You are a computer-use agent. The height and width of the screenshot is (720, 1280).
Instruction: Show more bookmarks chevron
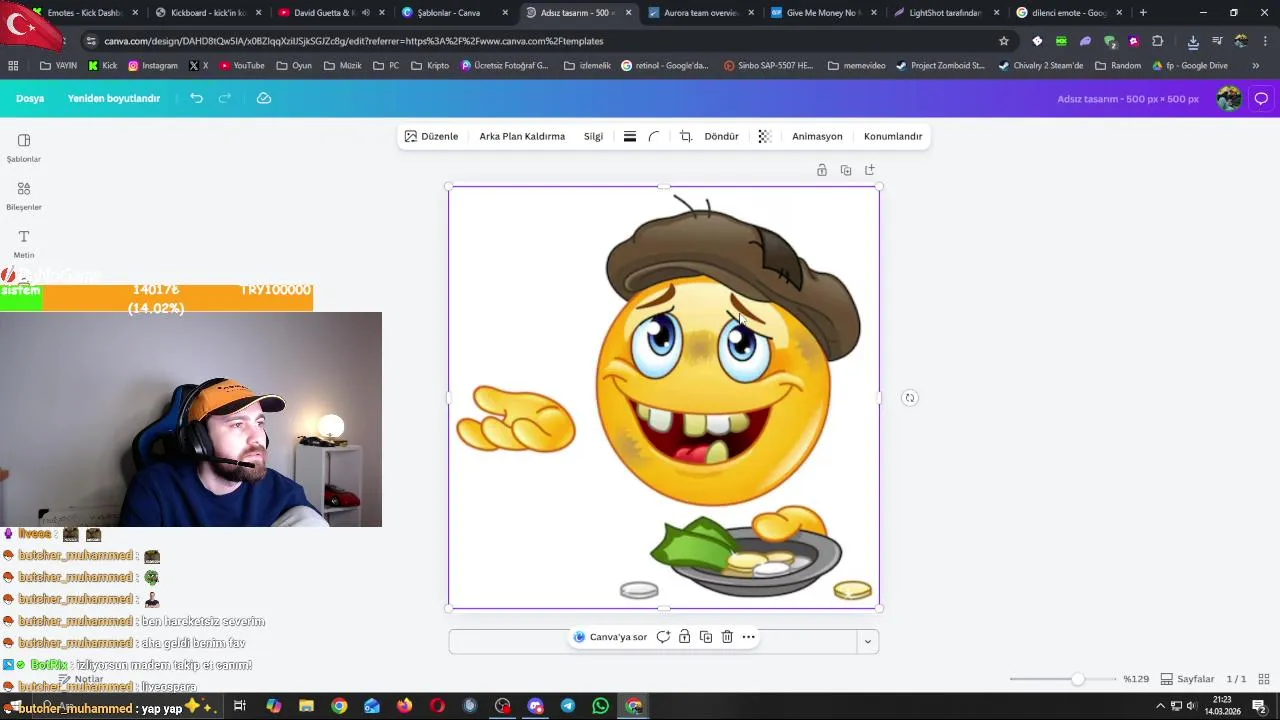(x=1256, y=65)
